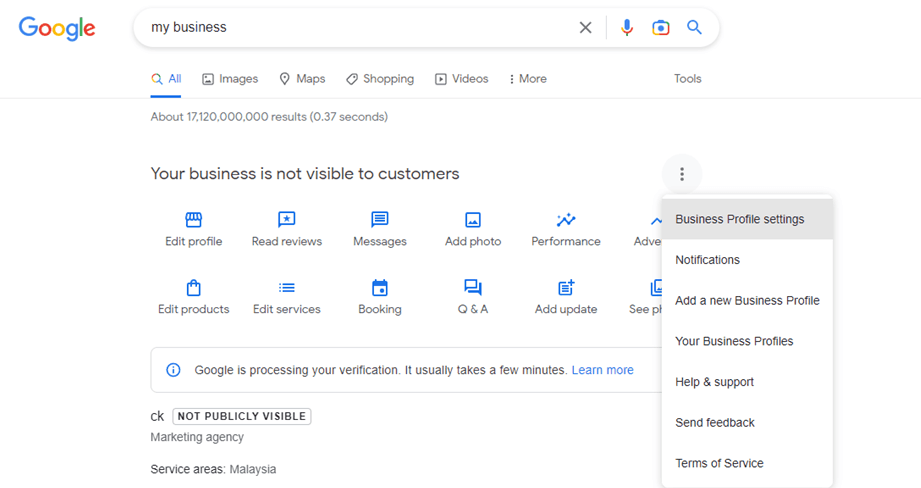Click the NOT PUBLICLY VISIBLE badge
Screen dimensions: 921x488
pos(241,416)
